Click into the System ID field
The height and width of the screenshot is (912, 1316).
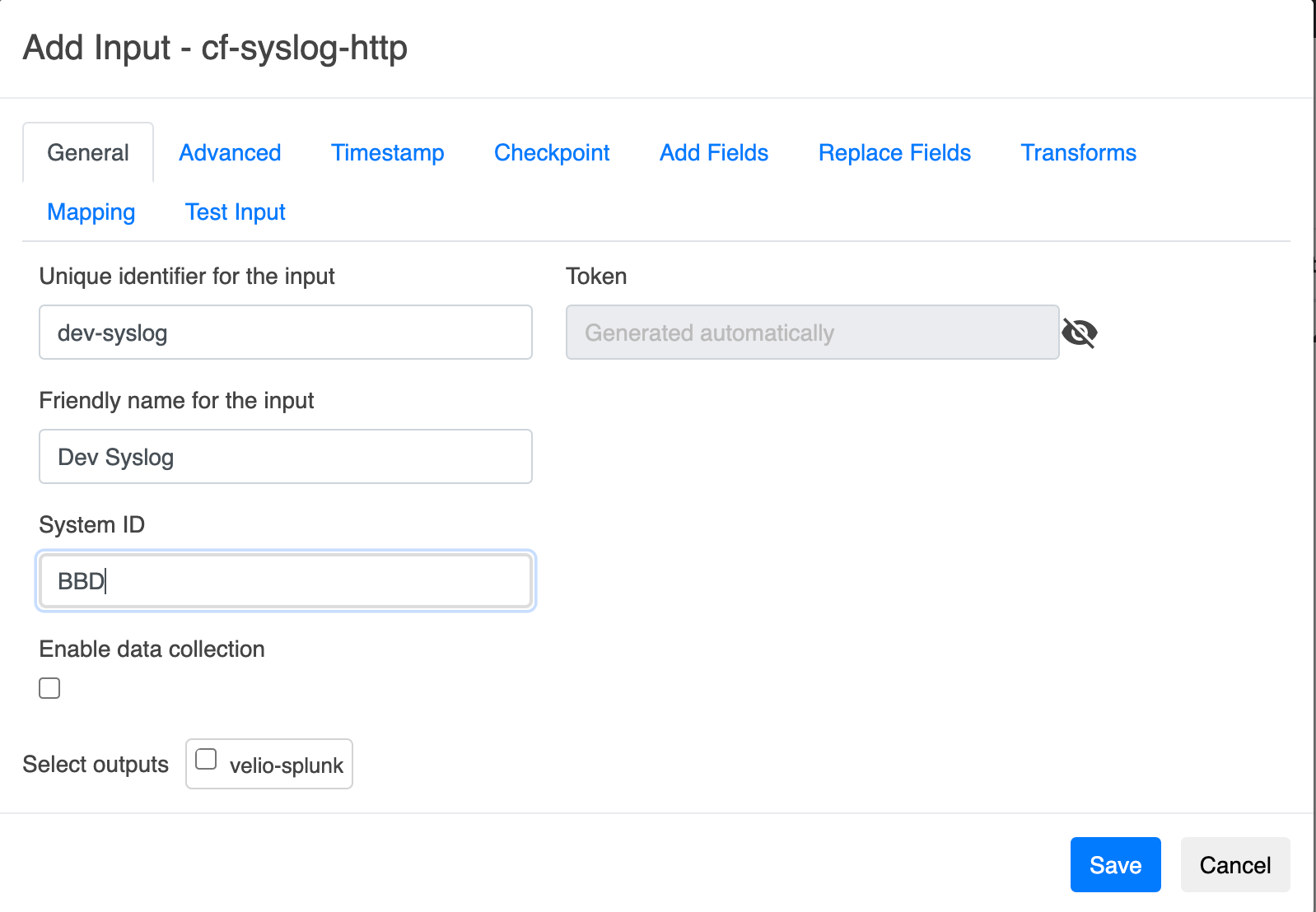[x=286, y=581]
